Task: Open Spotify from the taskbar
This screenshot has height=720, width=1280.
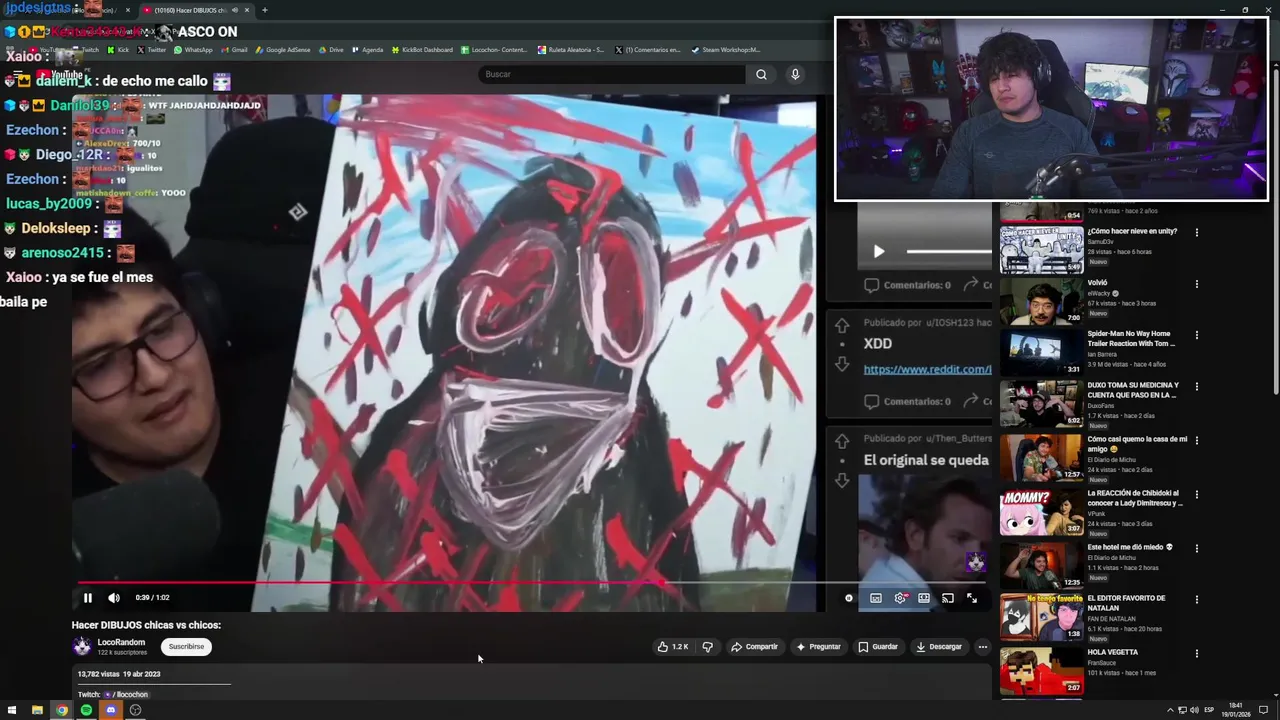Action: tap(86, 710)
